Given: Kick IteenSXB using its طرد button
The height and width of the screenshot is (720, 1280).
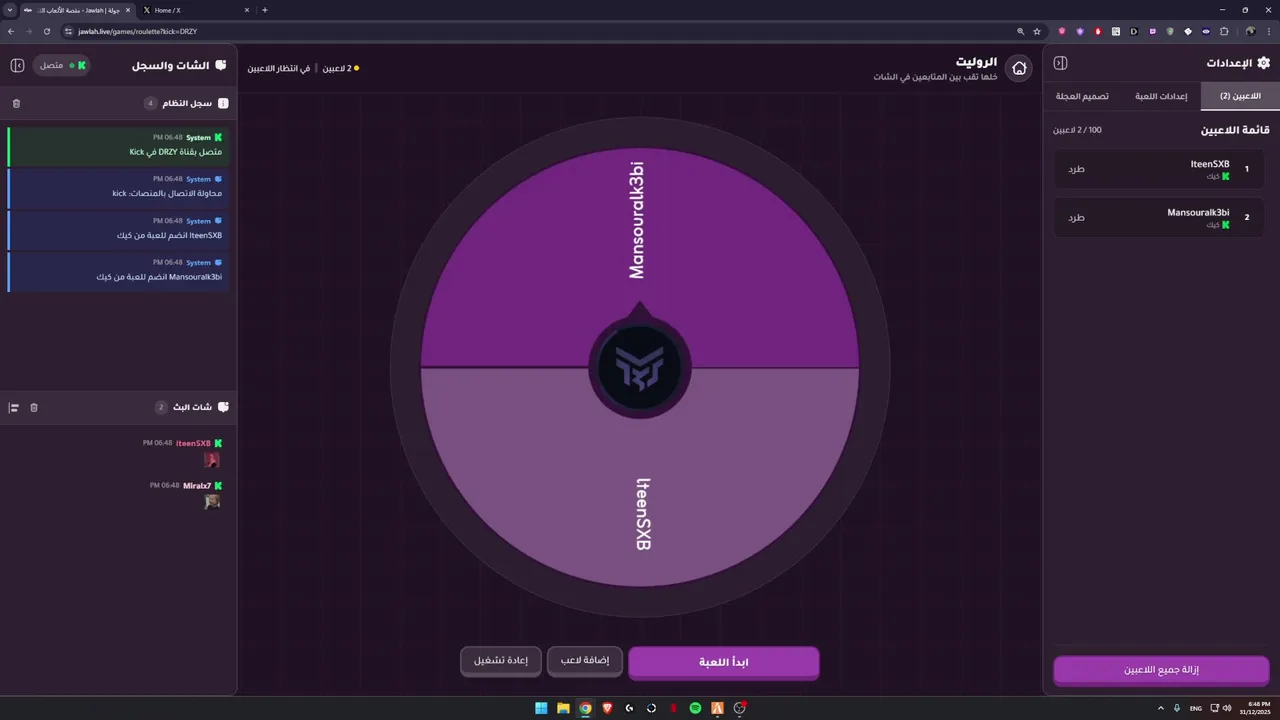Looking at the screenshot, I should point(1076,169).
